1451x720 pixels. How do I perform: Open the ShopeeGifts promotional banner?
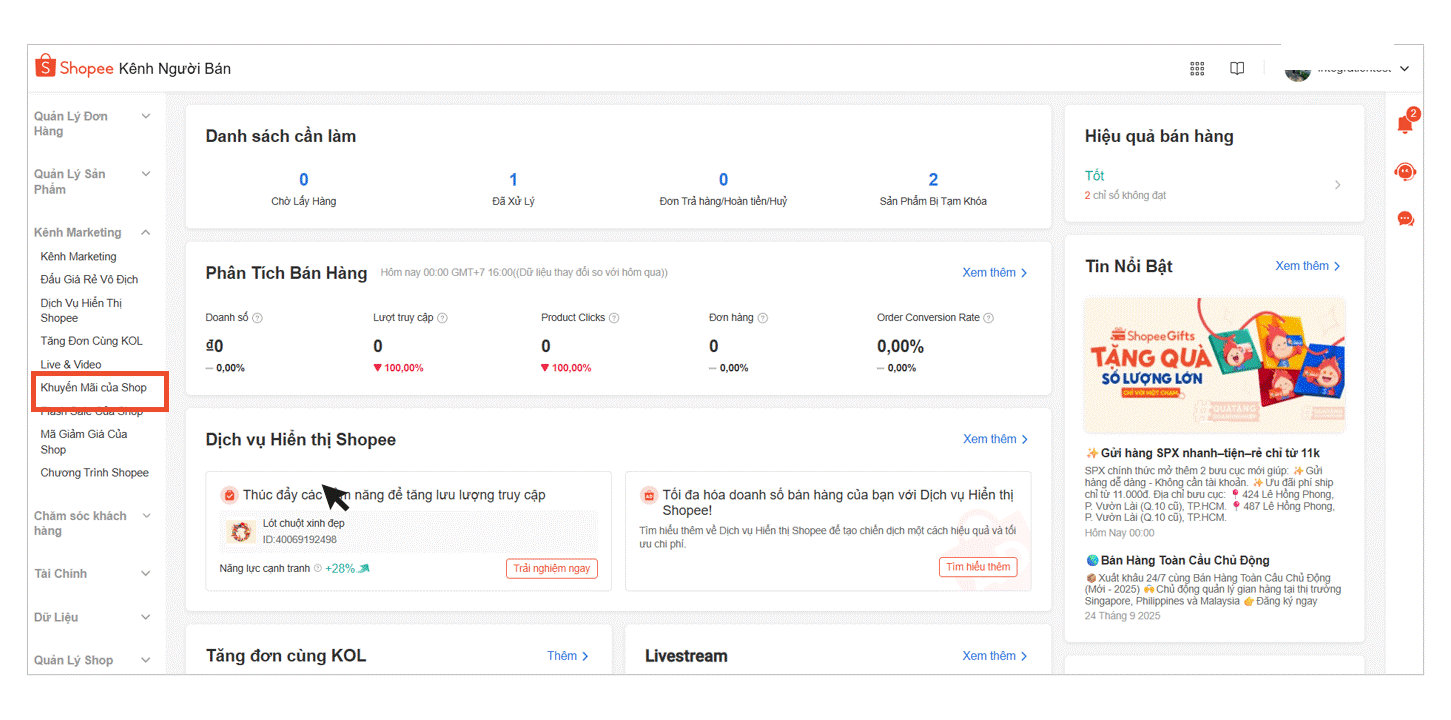(x=1214, y=365)
